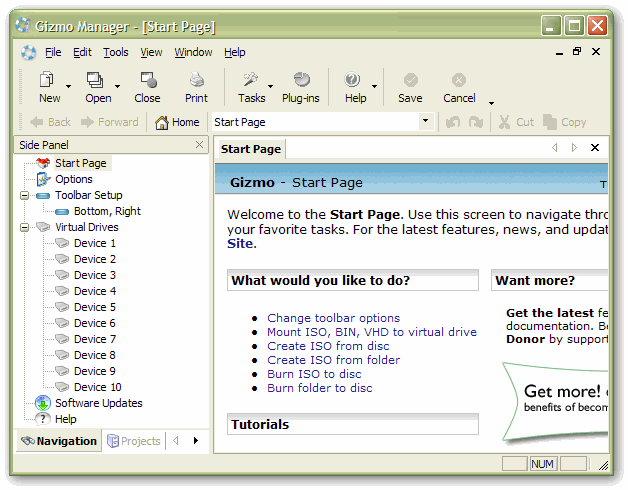
Task: Click Burn ISO to disc link
Action: (x=314, y=374)
